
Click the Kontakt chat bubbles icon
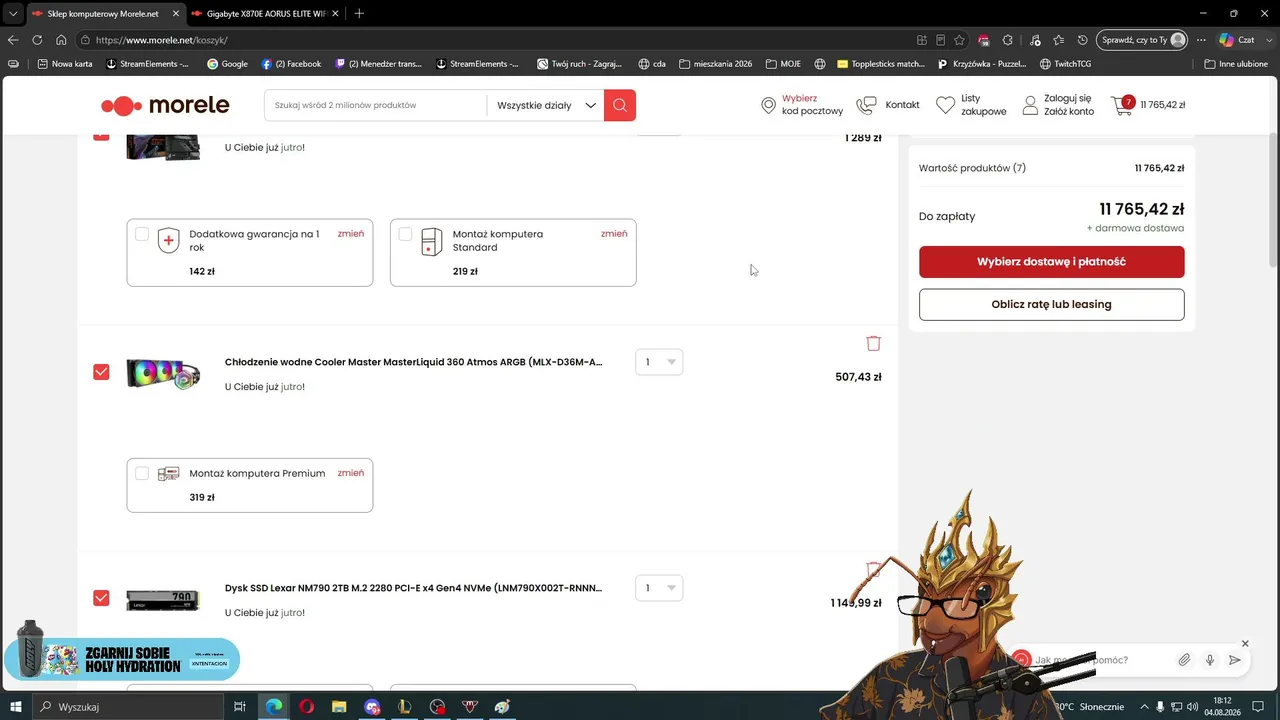tap(866, 105)
